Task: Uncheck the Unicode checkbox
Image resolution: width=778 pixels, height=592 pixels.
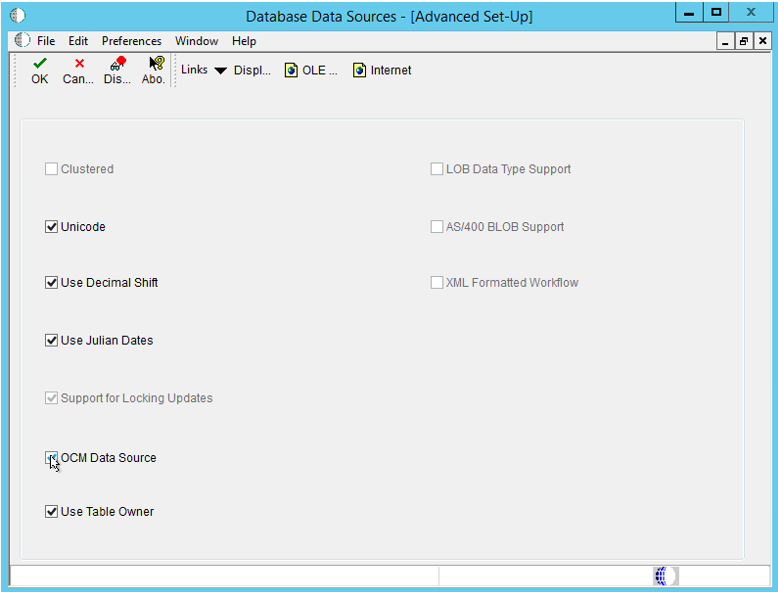Action: (51, 227)
